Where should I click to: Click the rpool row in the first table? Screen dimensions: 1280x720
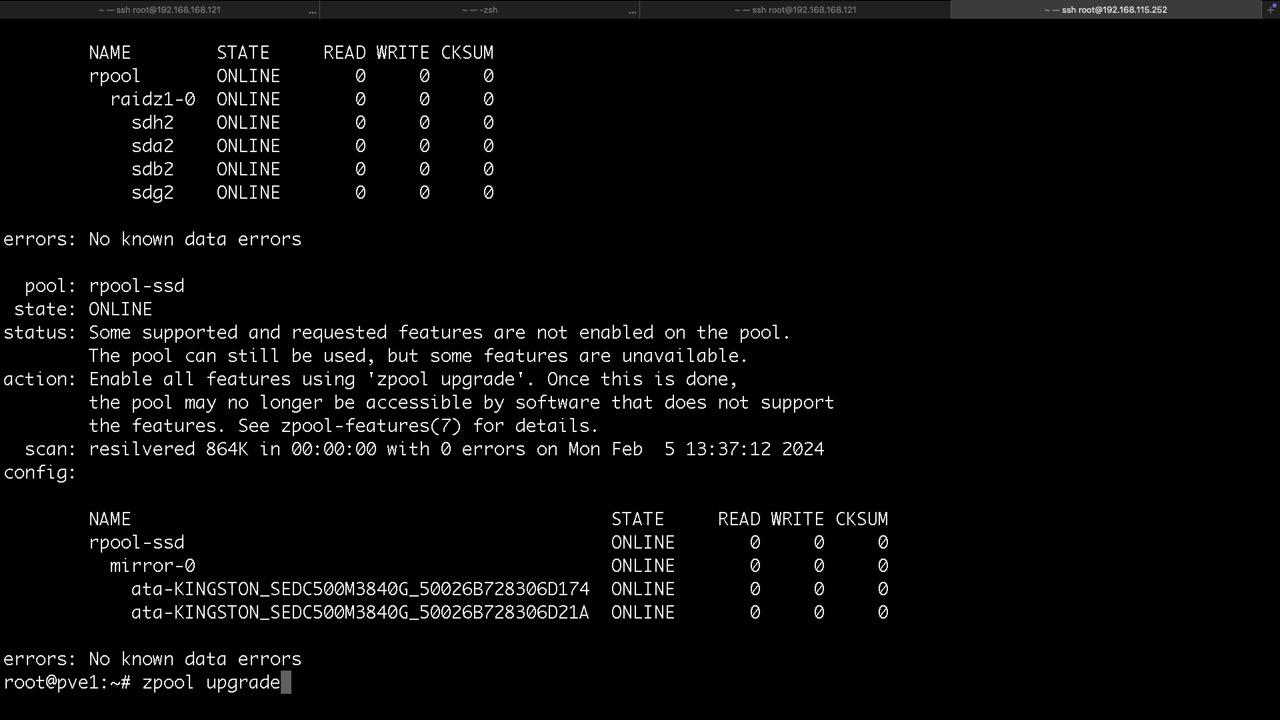pos(291,76)
